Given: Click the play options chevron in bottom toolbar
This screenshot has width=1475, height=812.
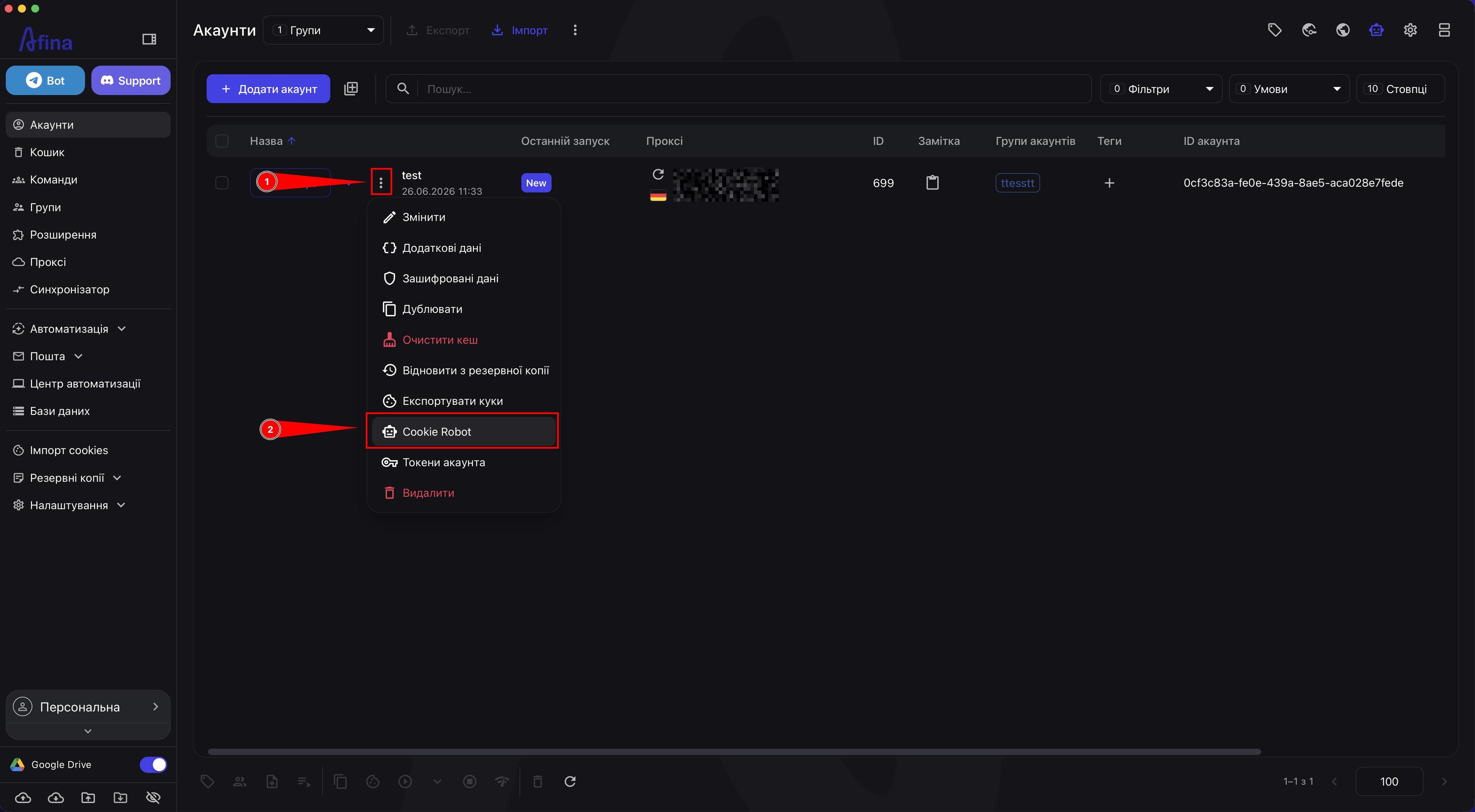Looking at the screenshot, I should (x=437, y=781).
